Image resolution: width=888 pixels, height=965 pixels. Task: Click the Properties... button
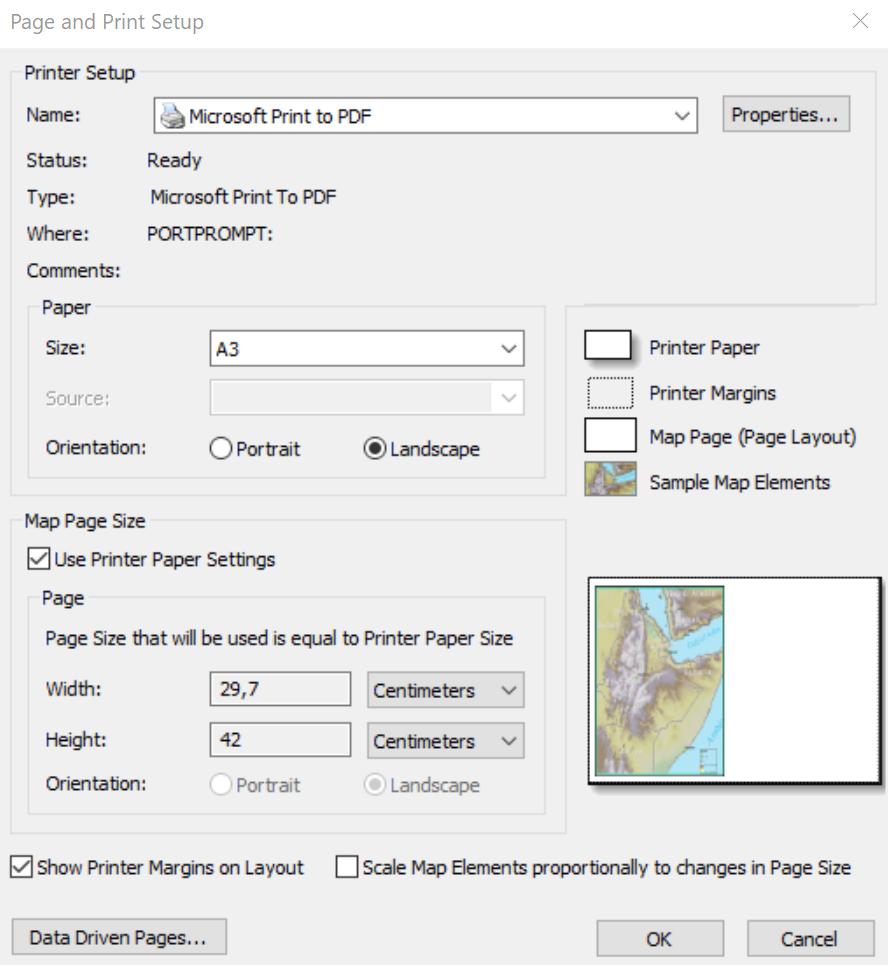pos(786,114)
